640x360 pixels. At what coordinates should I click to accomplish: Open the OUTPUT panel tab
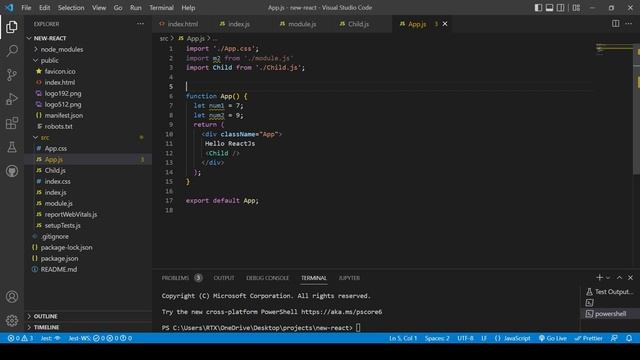[224, 278]
